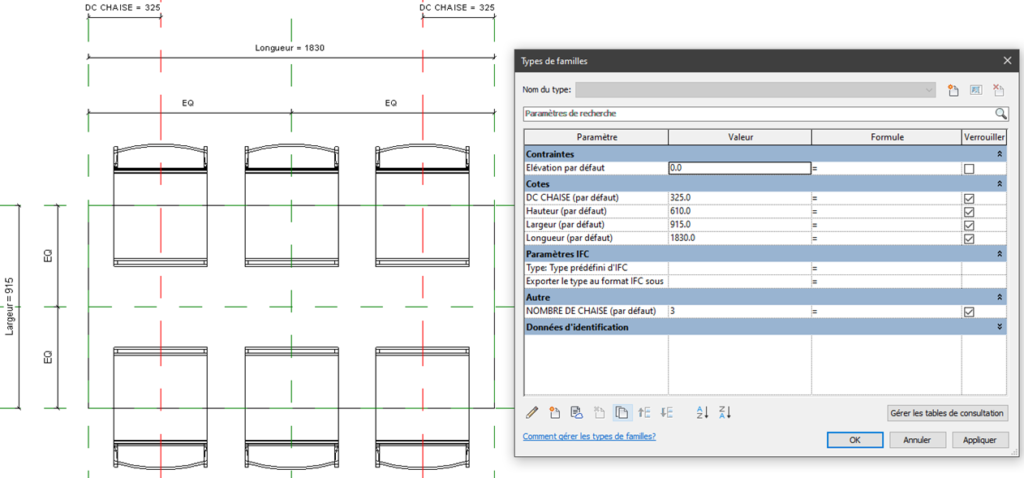Image resolution: width=1024 pixels, height=478 pixels.
Task: Click the Delete type icon
Action: 998,90
